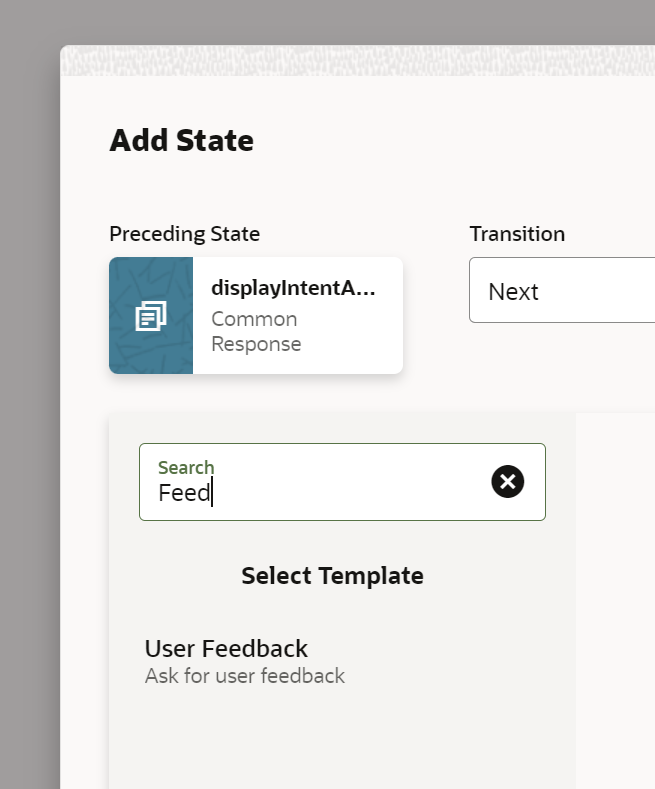Click the Transition field label
Screen dimensions: 655x789
(517, 234)
